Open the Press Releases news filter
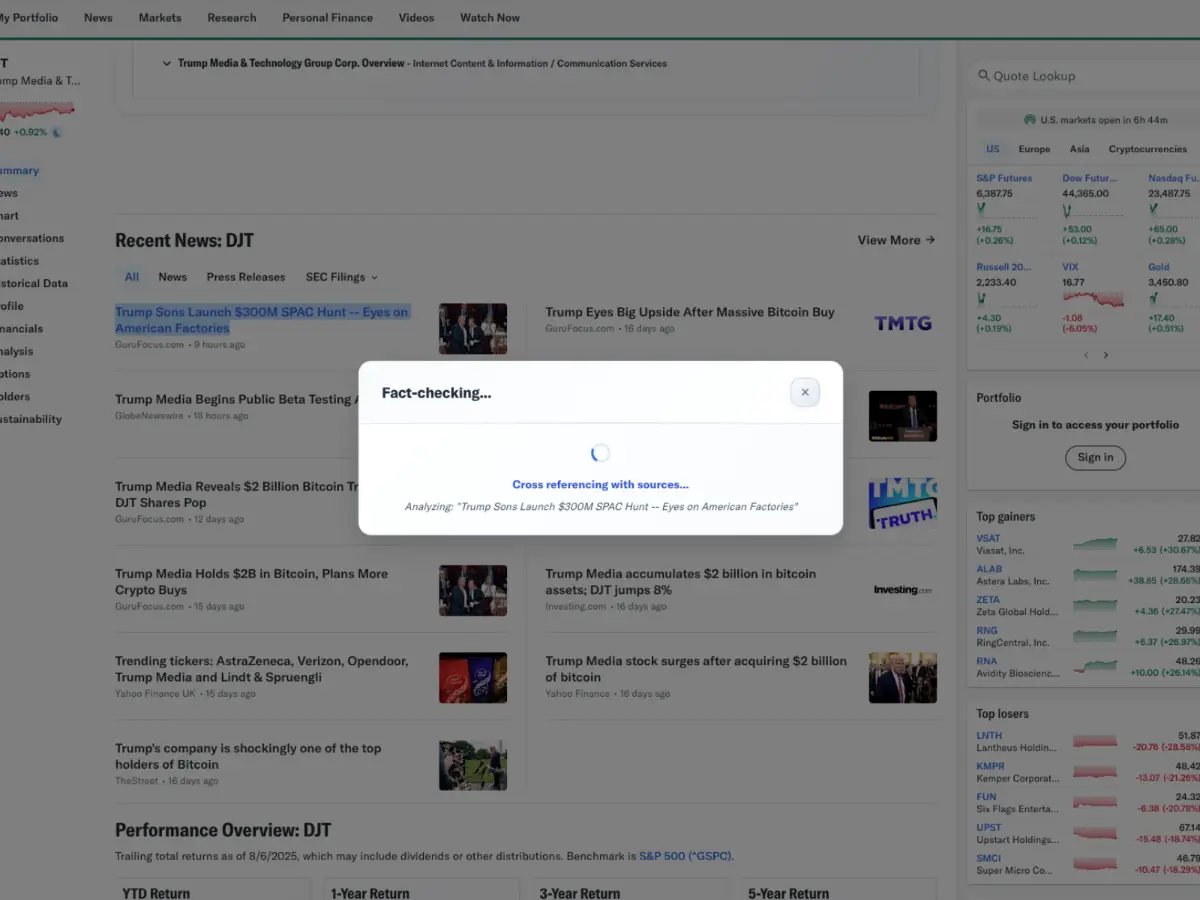The image size is (1200, 900). (246, 277)
